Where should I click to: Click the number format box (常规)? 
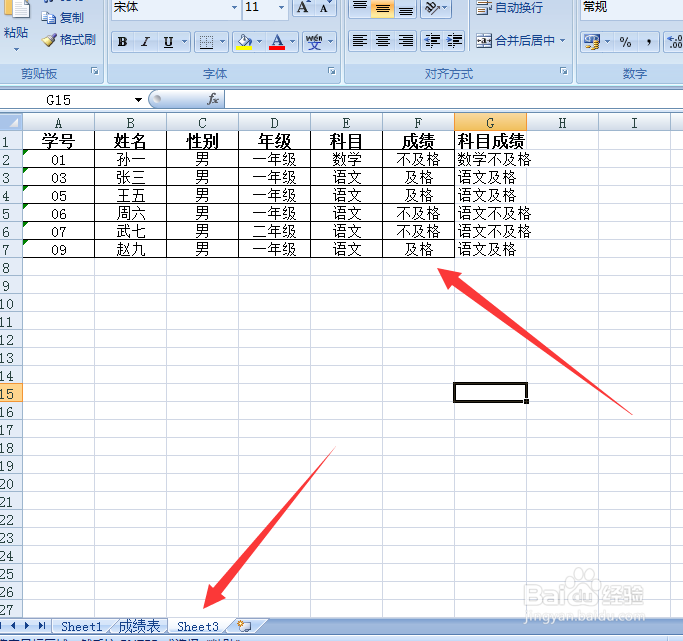(632, 7)
